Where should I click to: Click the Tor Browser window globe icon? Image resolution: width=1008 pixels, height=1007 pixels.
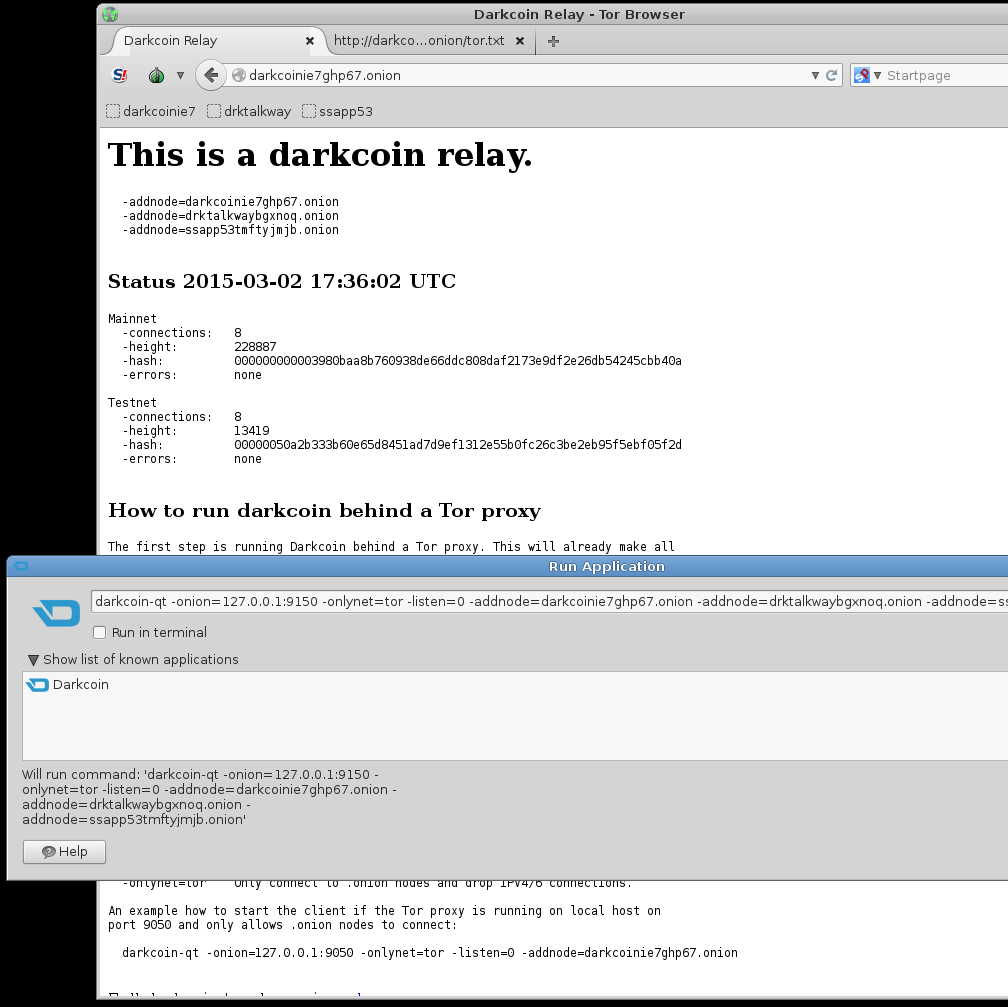point(111,14)
